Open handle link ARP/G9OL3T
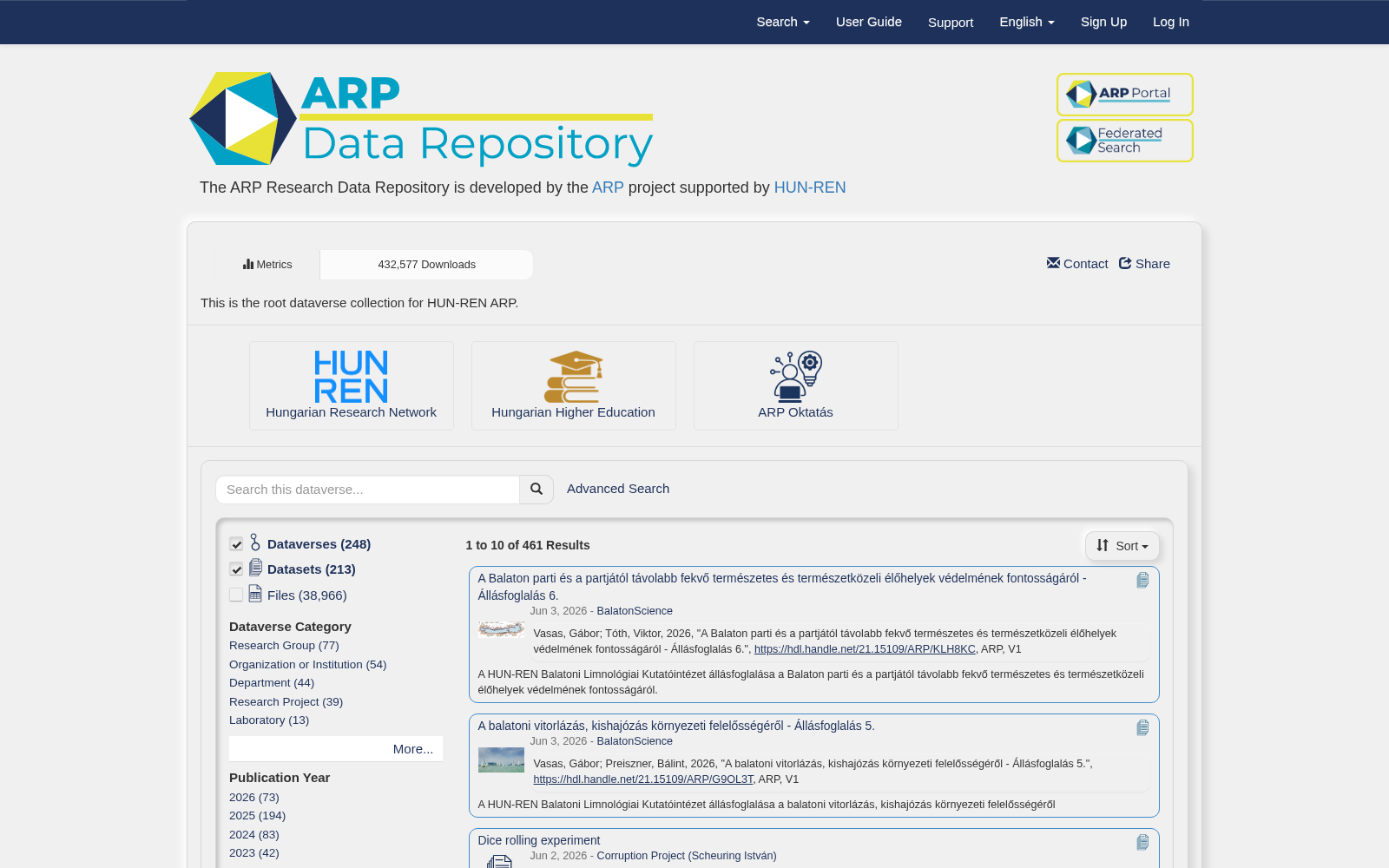The width and height of the screenshot is (1389, 868). click(x=643, y=779)
